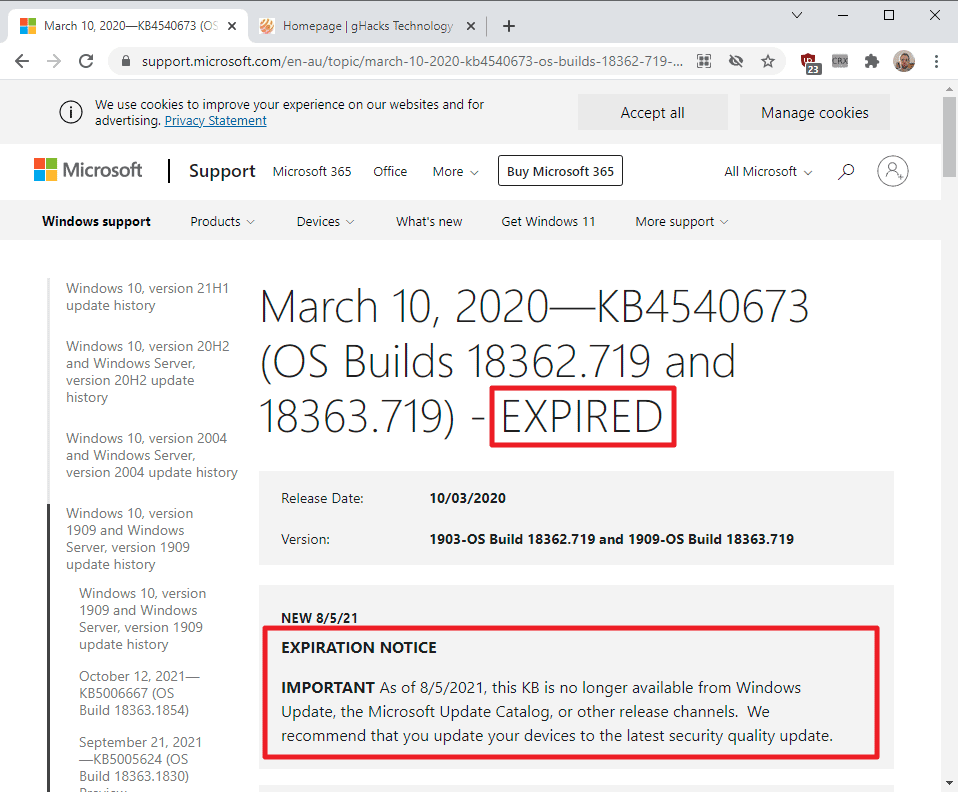Click the sign-in account icon on the page
Viewport: 958px width, 792px height.
892,171
